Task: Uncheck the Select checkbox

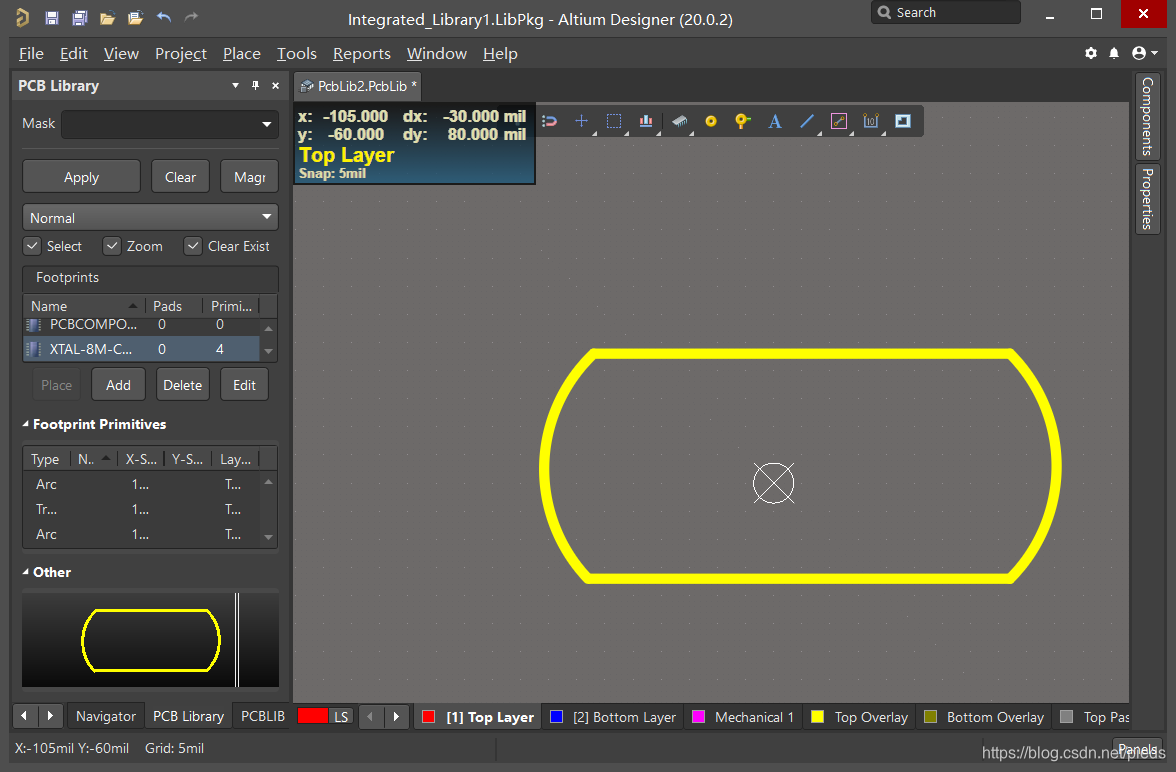Action: coord(32,246)
